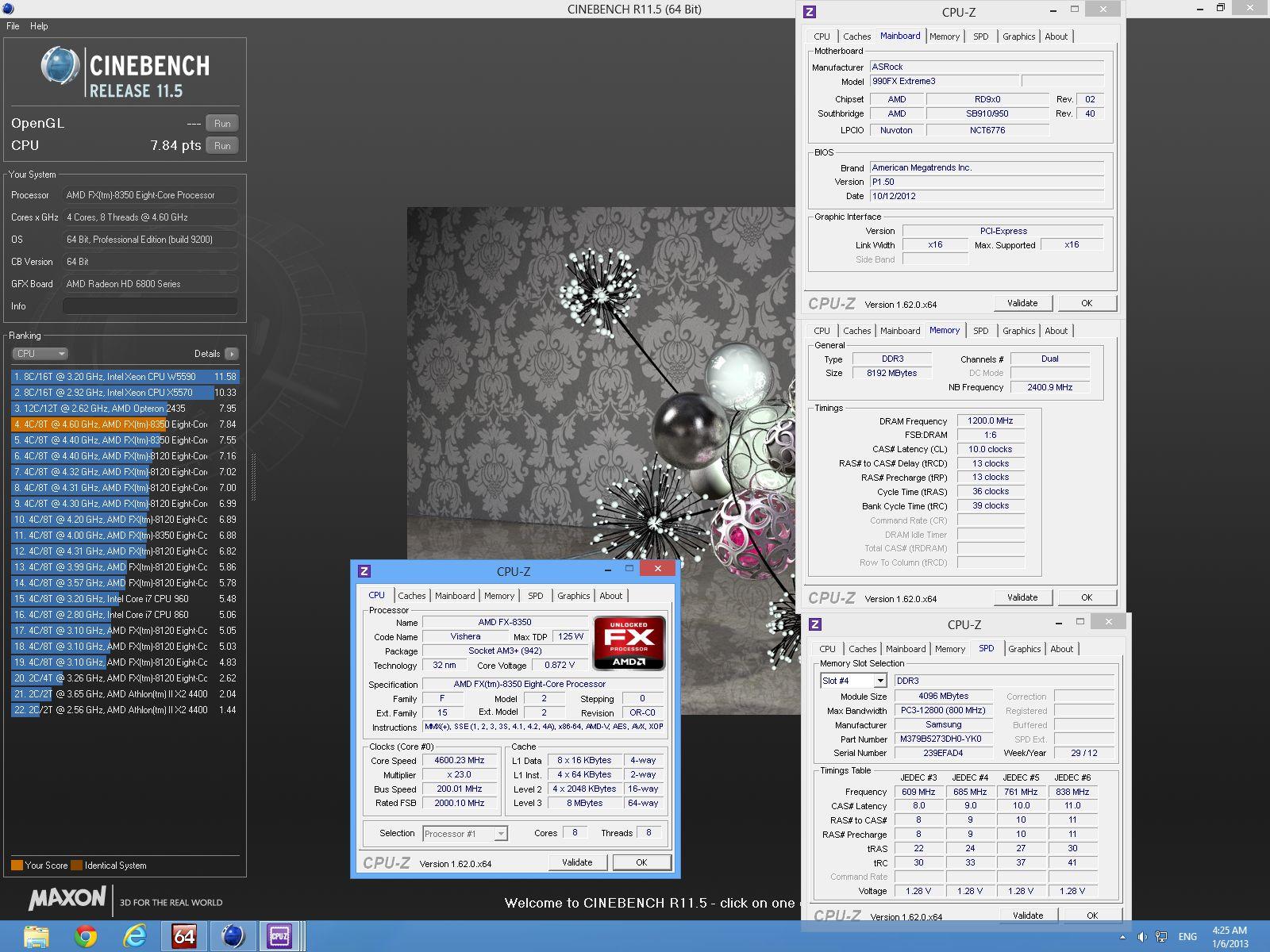Screen dimensions: 1270x952
Task: Switch to Caches tab in CPU-Z CPU window
Action: [412, 596]
